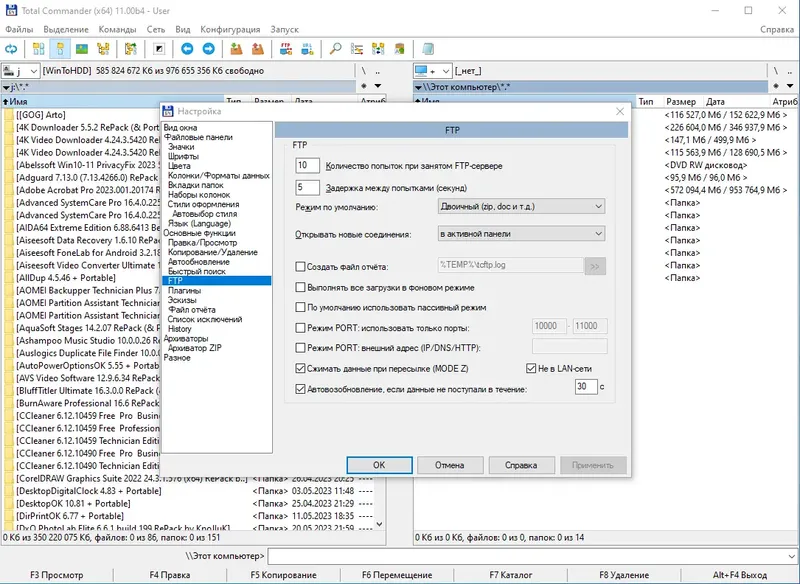
Task: Click 'F8 Удаление' button
Action: pyautogui.click(x=624, y=575)
